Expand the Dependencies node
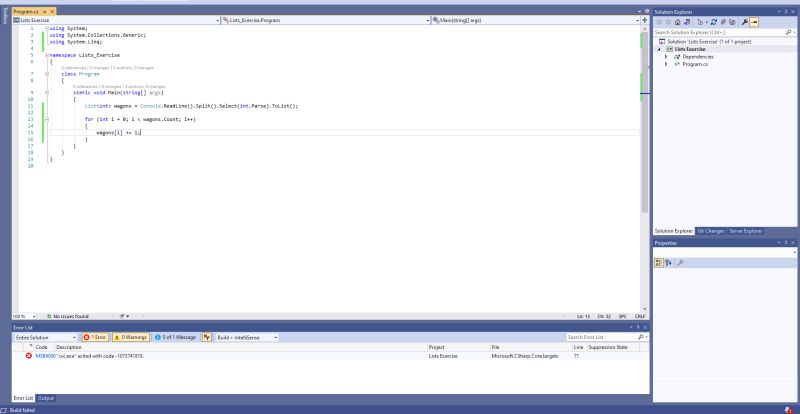Screen dimensions: 800x414 (x=666, y=57)
